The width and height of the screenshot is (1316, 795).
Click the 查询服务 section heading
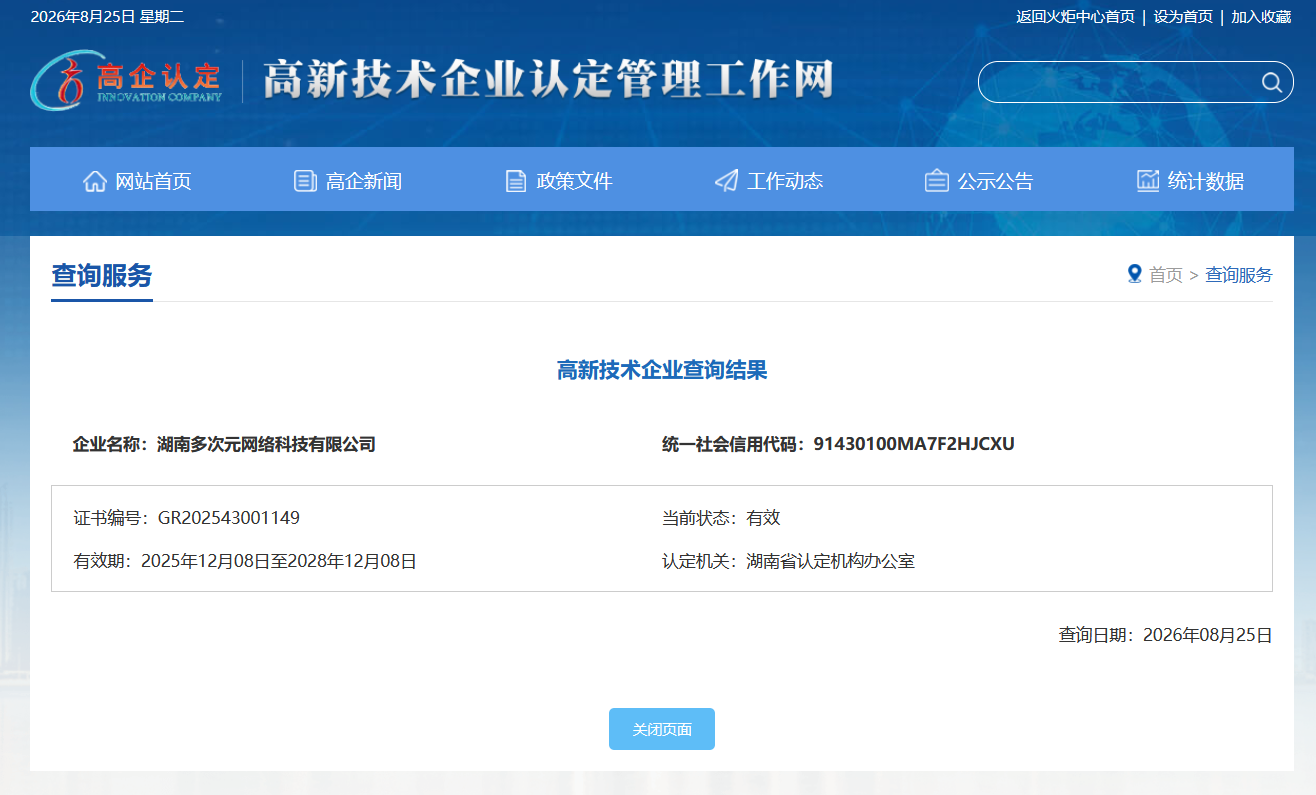[102, 275]
